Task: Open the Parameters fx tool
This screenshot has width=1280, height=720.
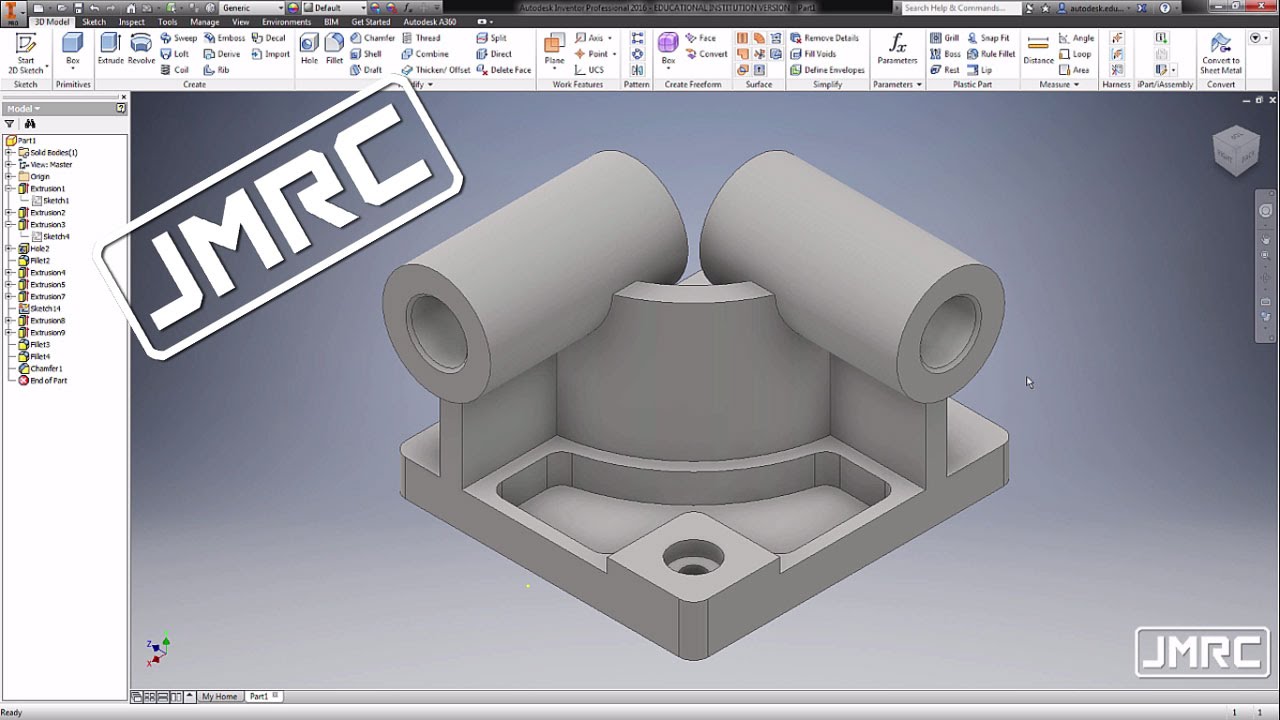Action: [897, 49]
